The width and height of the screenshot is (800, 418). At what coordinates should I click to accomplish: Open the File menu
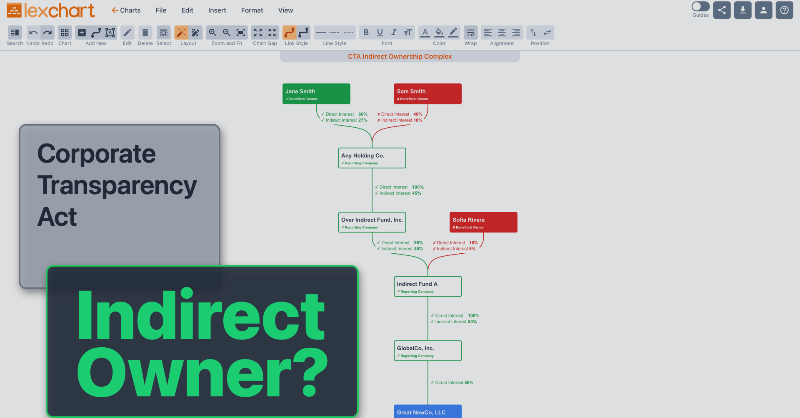[161, 10]
